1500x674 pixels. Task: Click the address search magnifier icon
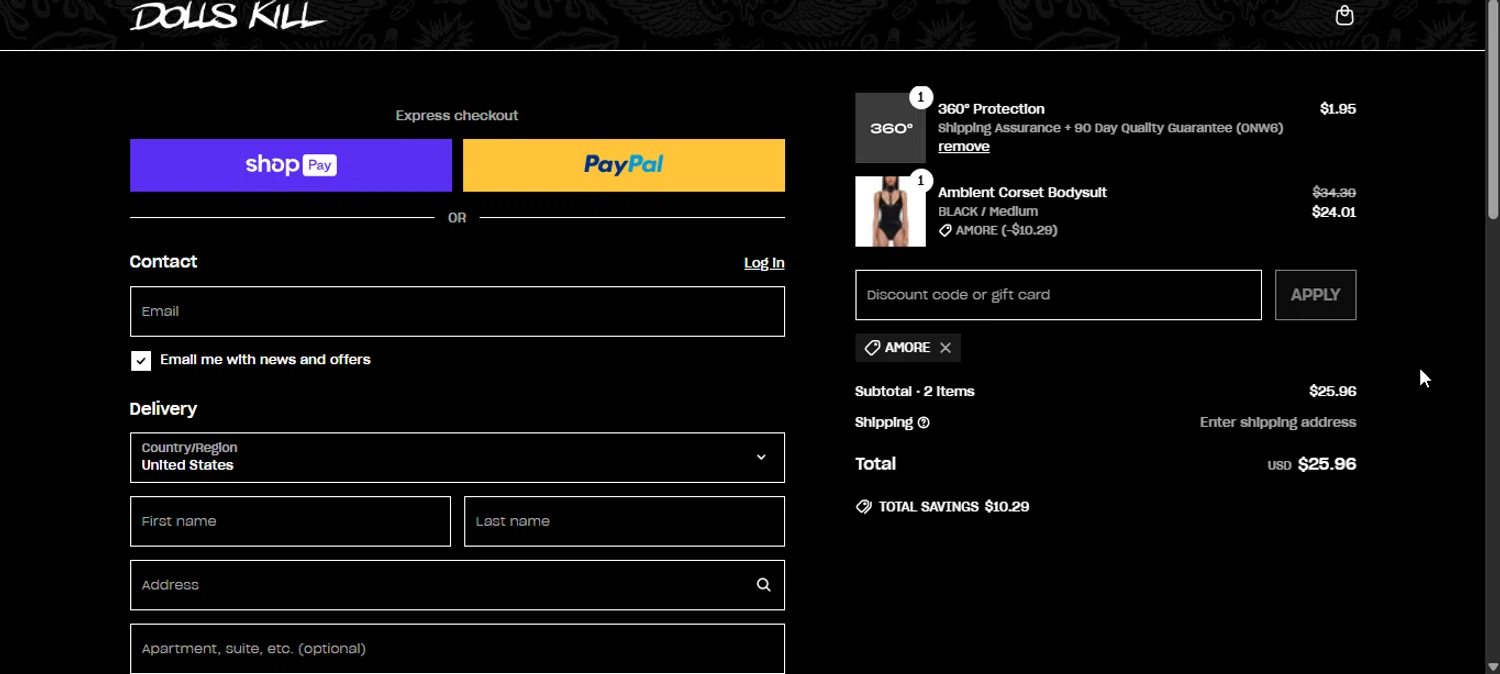pyautogui.click(x=763, y=585)
